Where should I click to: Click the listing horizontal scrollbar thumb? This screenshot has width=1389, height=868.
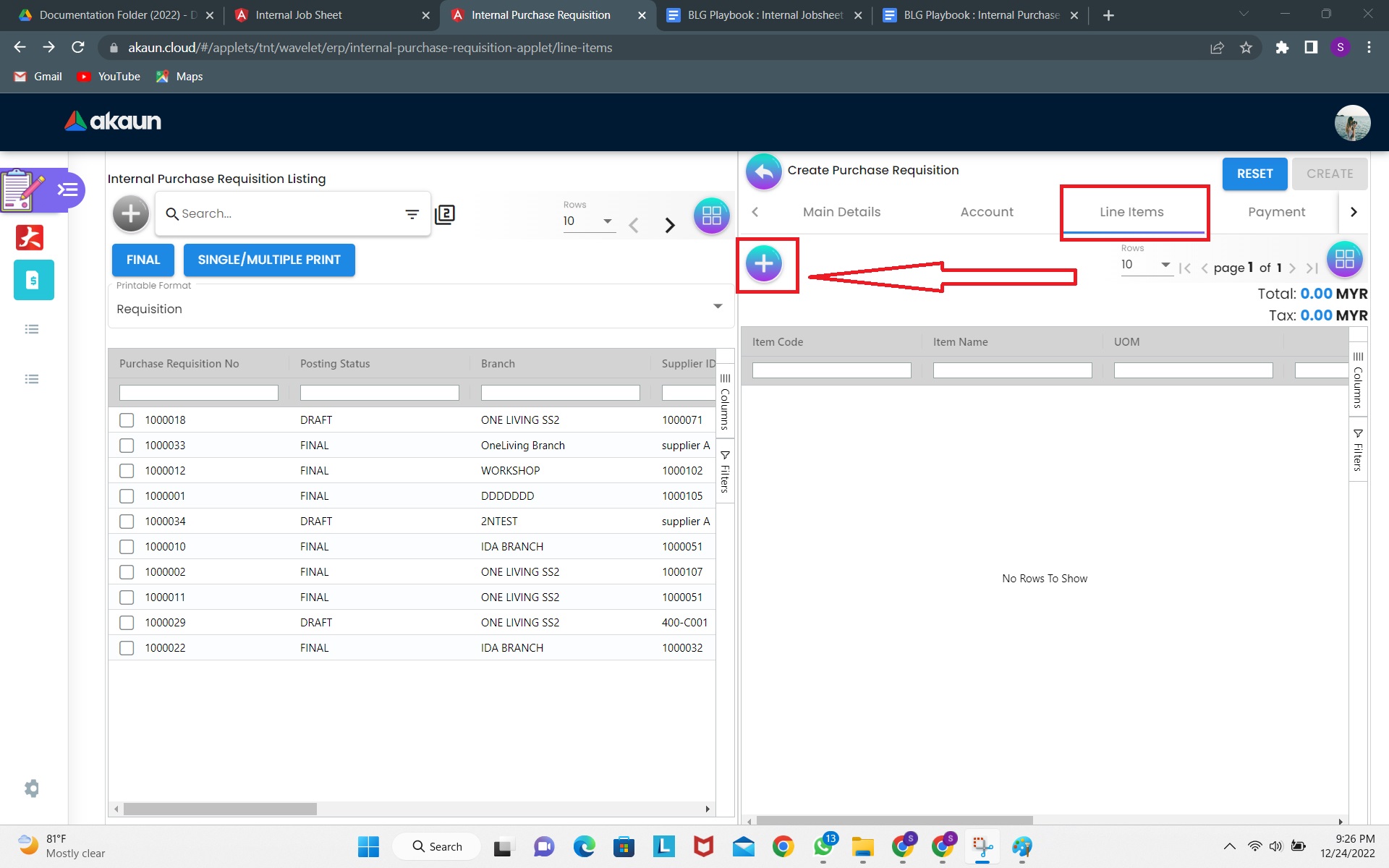(x=220, y=809)
